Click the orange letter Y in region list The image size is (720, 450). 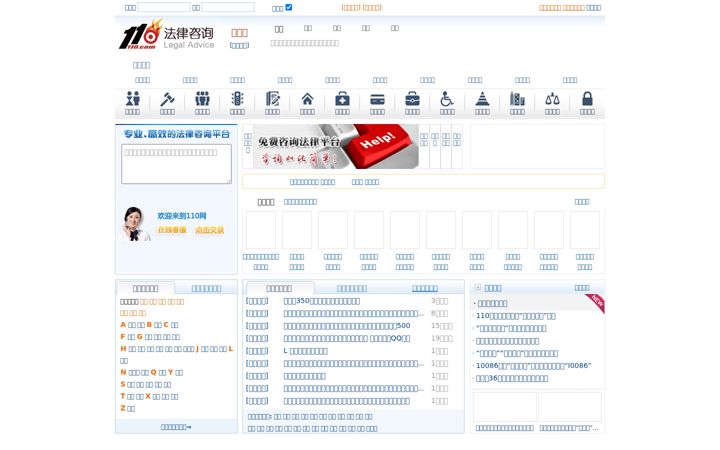point(170,372)
